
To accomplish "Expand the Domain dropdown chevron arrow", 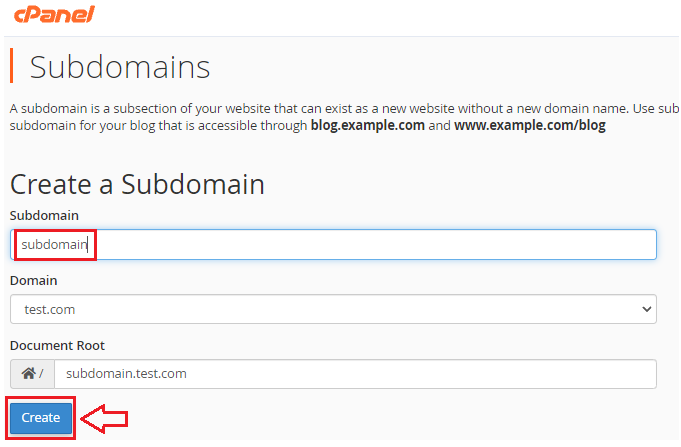I will [x=643, y=309].
